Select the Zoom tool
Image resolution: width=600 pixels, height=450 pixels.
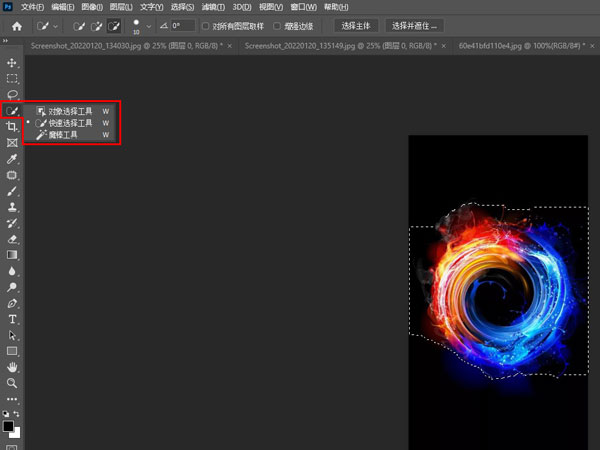click(12, 383)
